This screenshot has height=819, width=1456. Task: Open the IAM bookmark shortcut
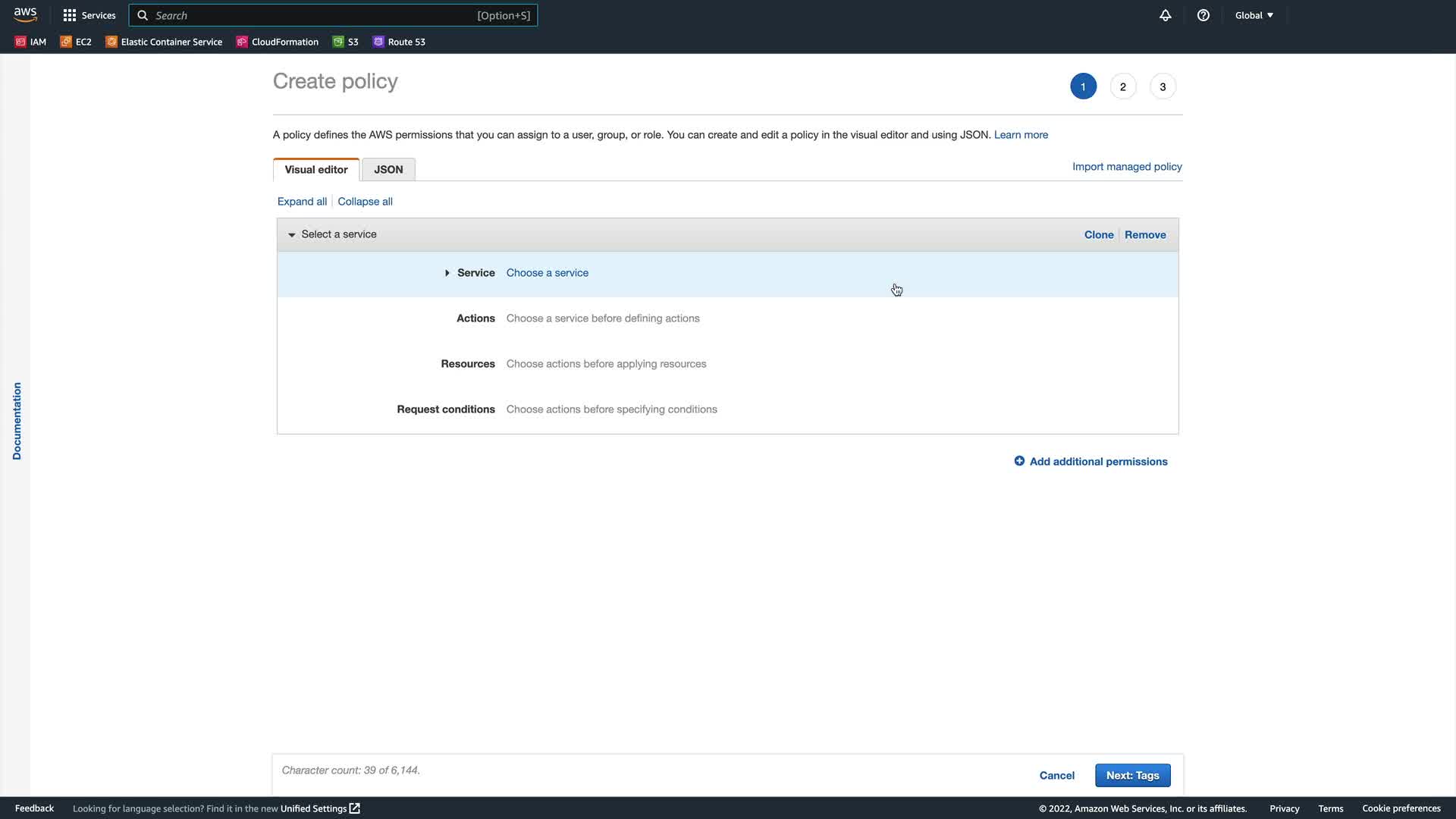tap(31, 42)
